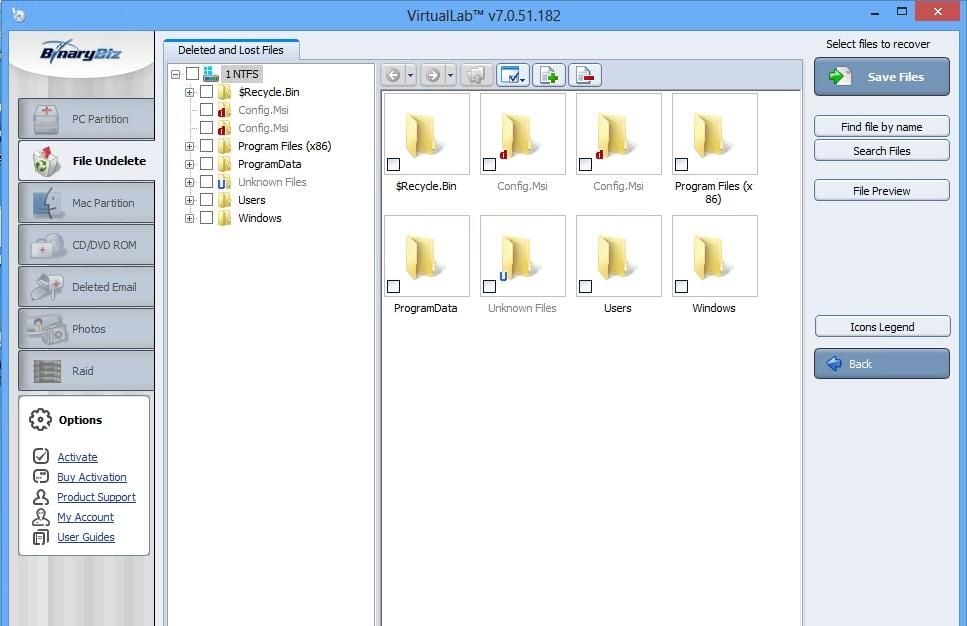Open the CD/DVD ROM module
Viewport: 967px width, 626px height.
tap(86, 245)
